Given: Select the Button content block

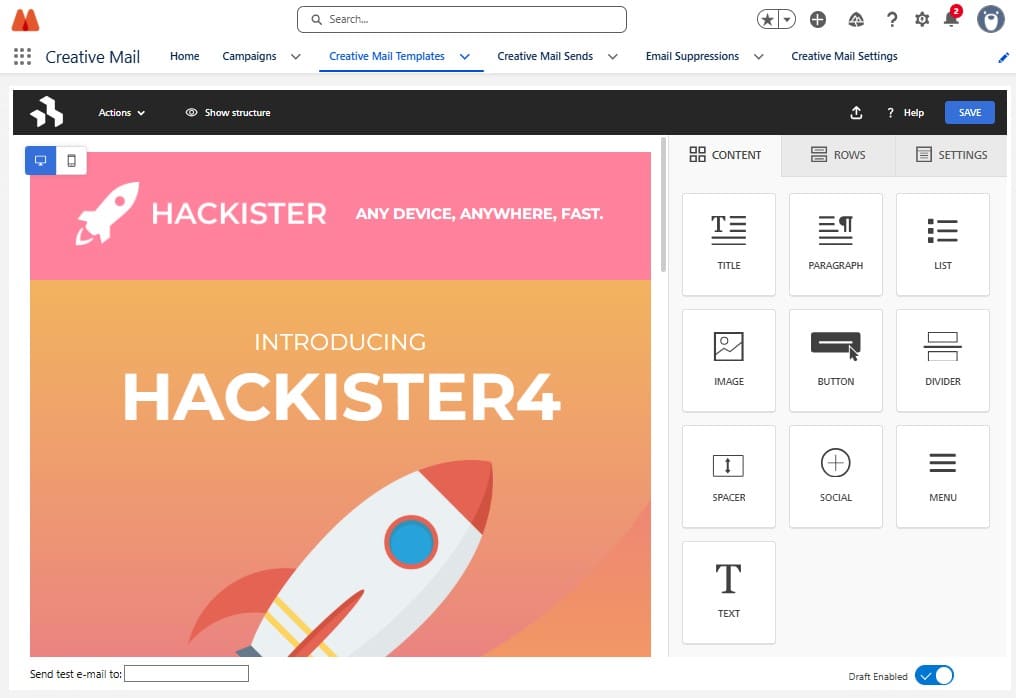Looking at the screenshot, I should tap(835, 360).
